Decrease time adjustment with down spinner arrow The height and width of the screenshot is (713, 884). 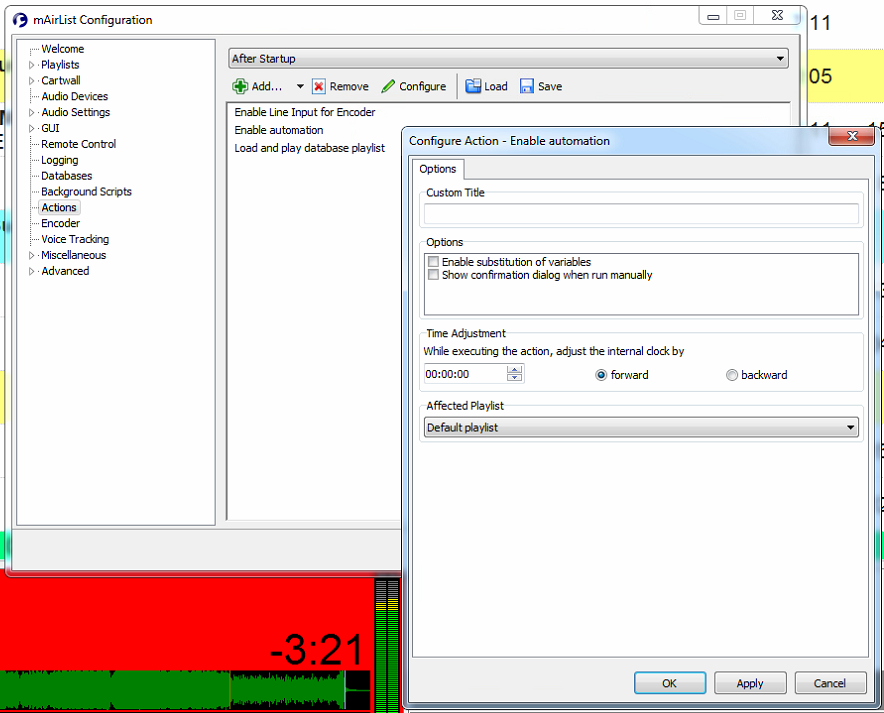pos(514,377)
